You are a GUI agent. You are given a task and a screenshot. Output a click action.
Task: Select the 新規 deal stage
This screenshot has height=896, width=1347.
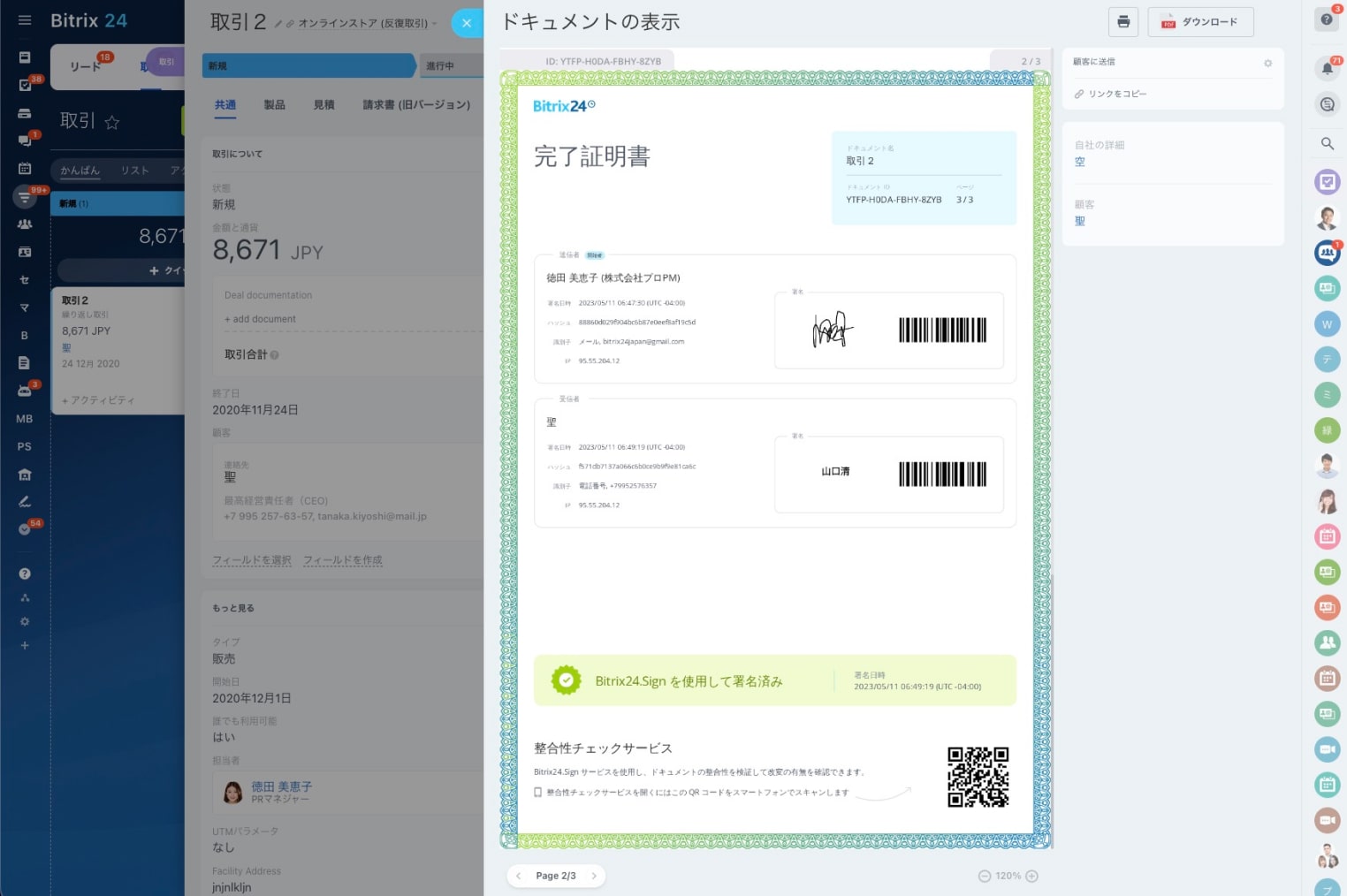coord(308,65)
